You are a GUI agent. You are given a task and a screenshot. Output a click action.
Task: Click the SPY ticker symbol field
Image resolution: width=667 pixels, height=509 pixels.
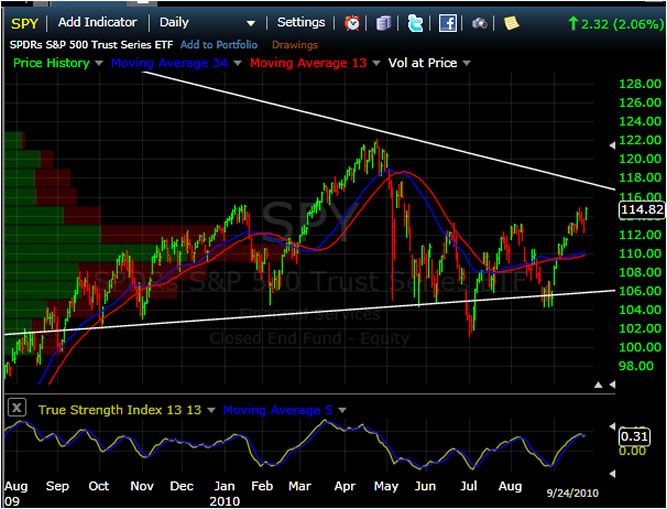pos(24,22)
